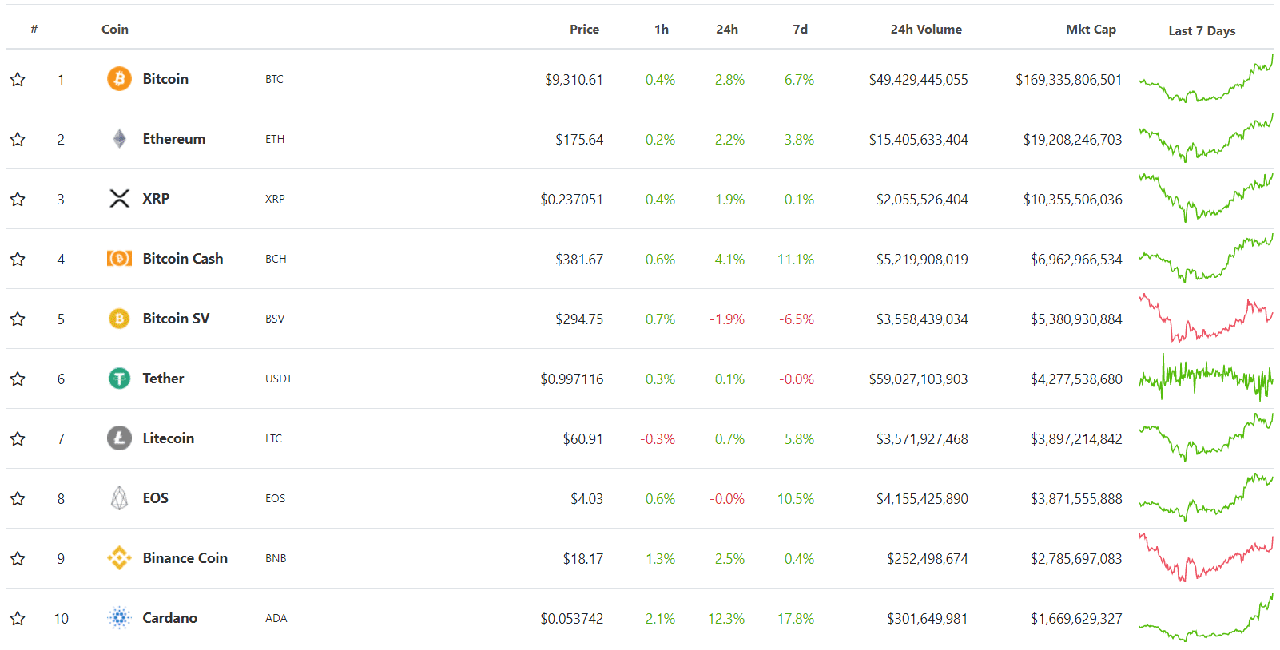Sort the table by Coin header
This screenshot has height=650, width=1280.
point(115,29)
